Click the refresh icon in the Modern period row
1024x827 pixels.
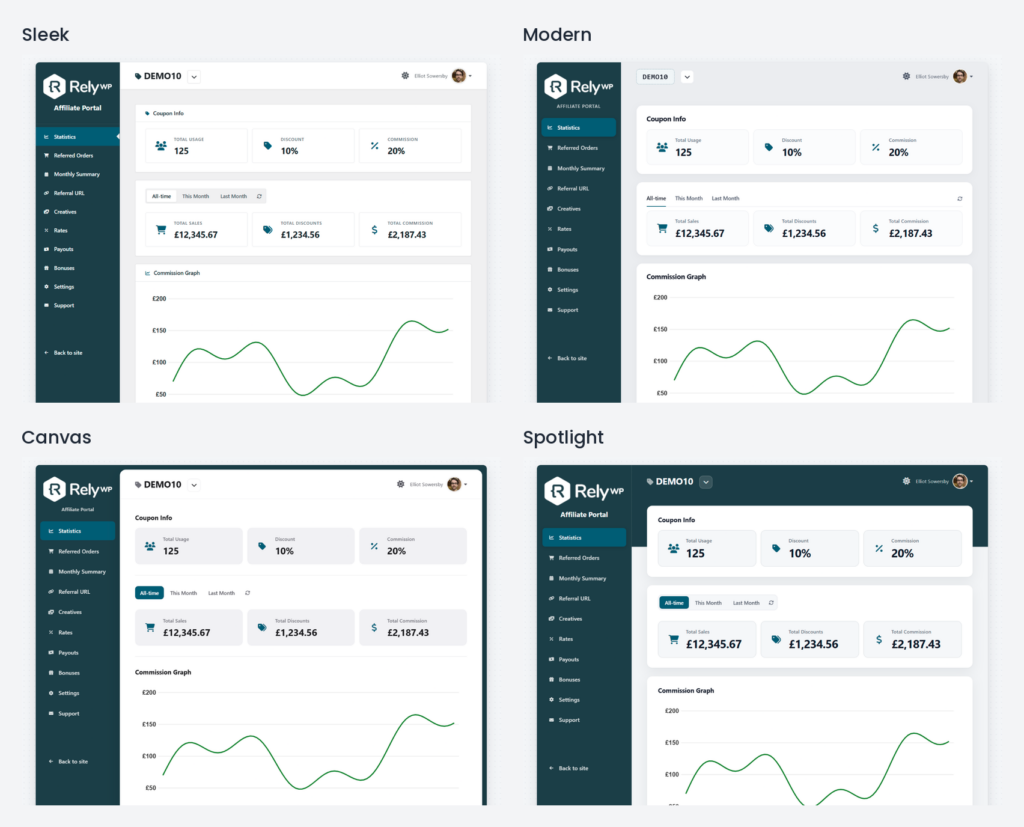pyautogui.click(x=959, y=199)
